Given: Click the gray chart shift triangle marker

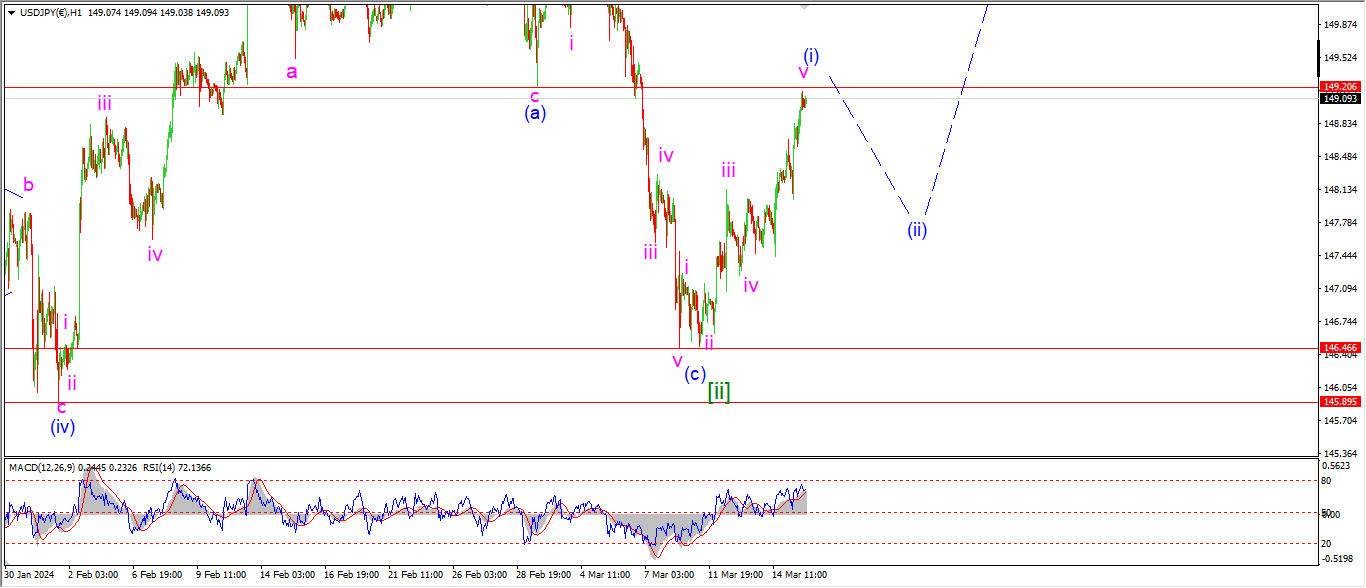Looking at the screenshot, I should click(x=806, y=6).
